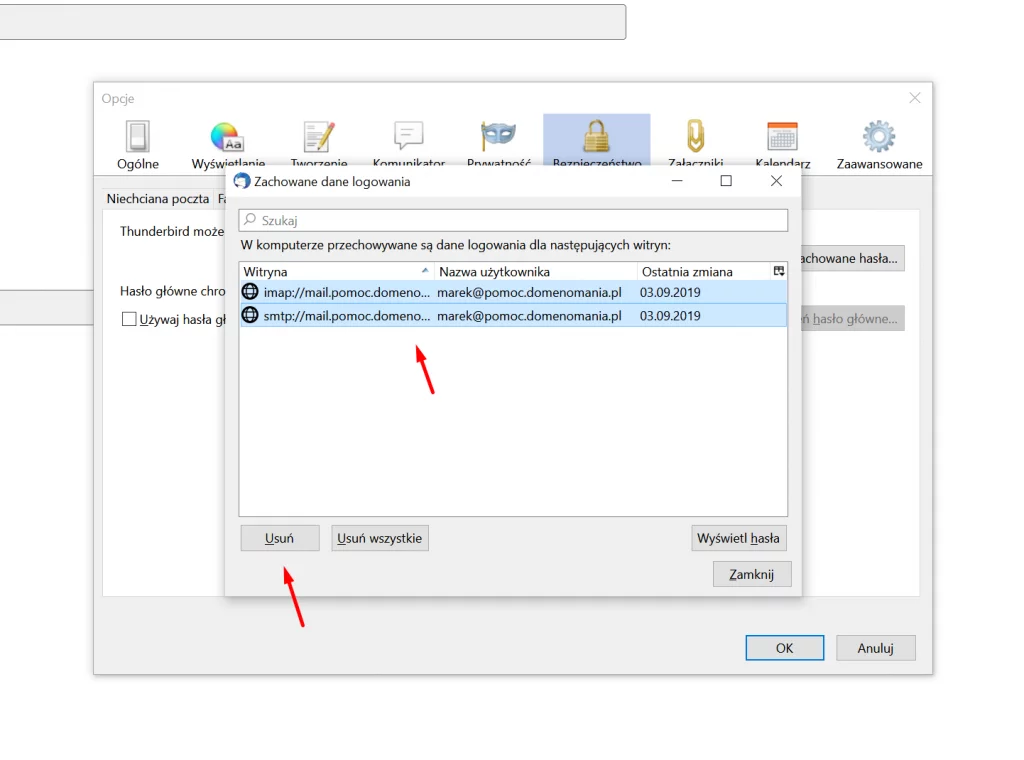Click the Thunderbird icon in saved logins title bar
The height and width of the screenshot is (760, 1024).
(x=242, y=181)
